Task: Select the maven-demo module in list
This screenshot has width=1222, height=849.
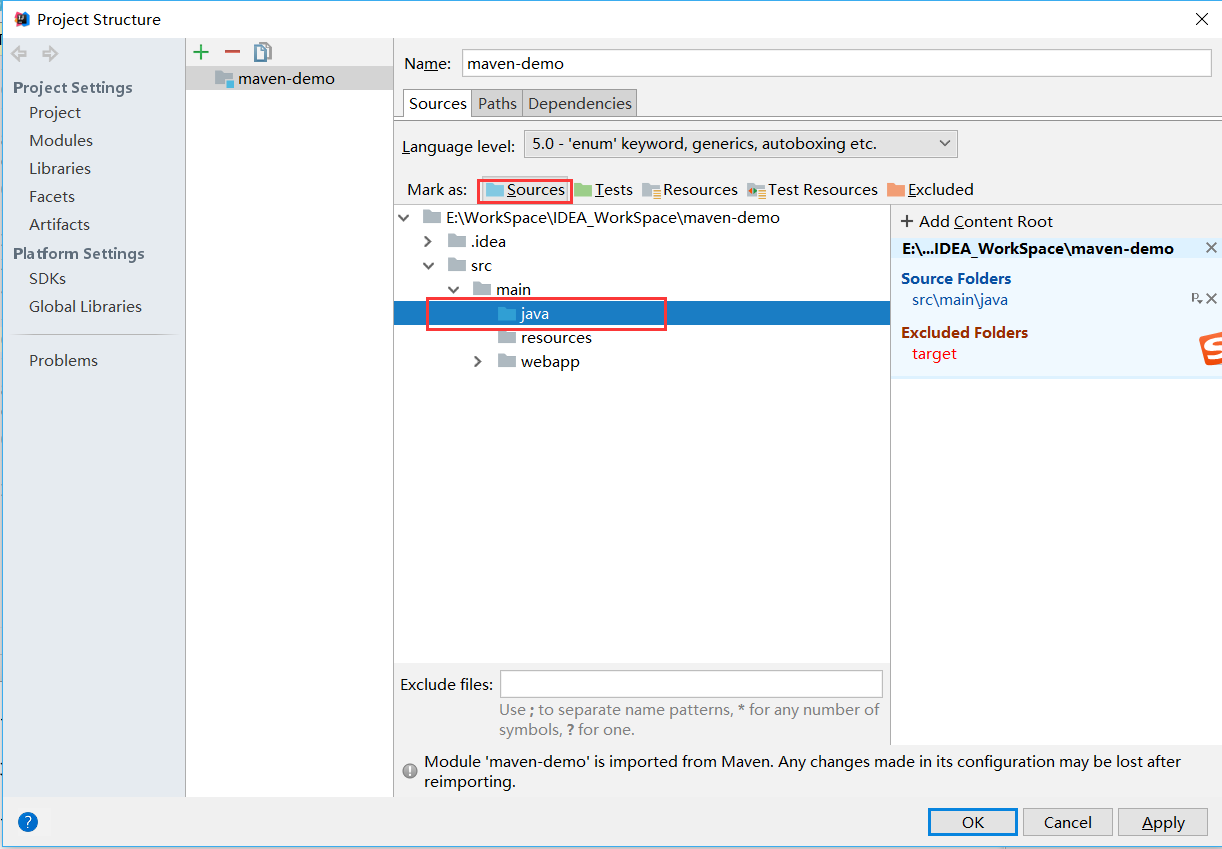Action: click(290, 79)
